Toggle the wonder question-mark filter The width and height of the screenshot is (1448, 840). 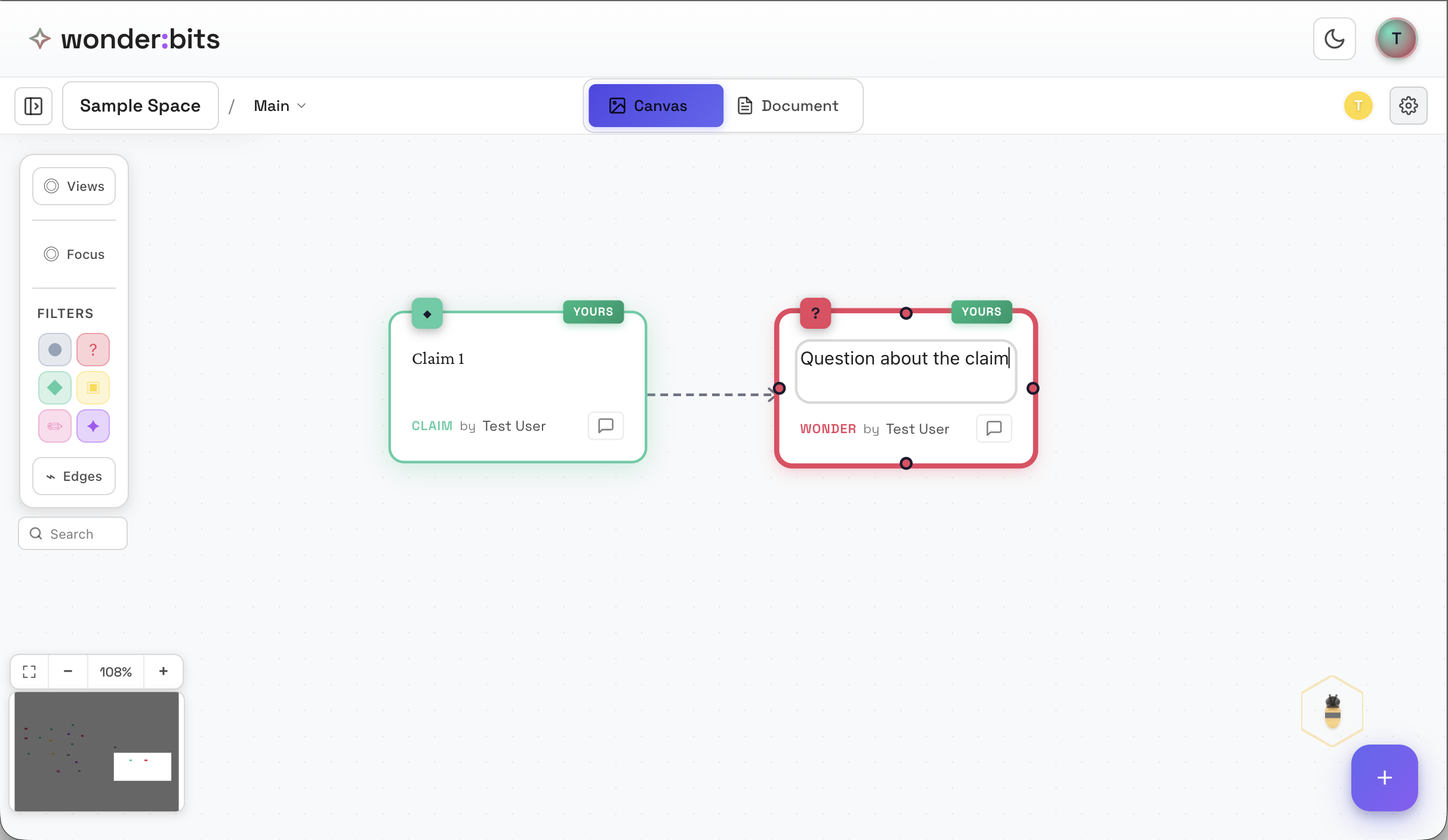pyautogui.click(x=93, y=350)
